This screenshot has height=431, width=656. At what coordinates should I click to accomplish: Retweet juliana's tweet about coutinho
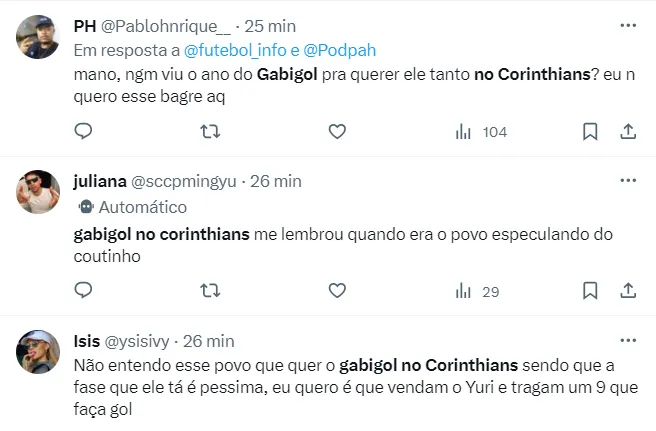point(210,290)
